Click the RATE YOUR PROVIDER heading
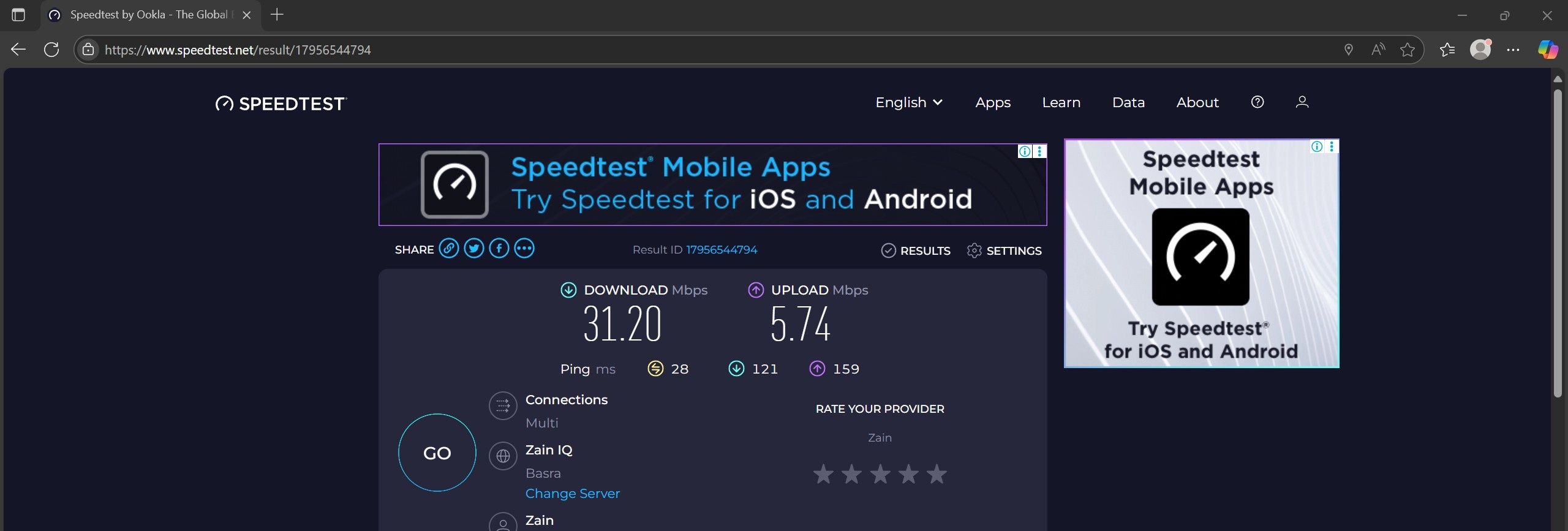 (880, 409)
